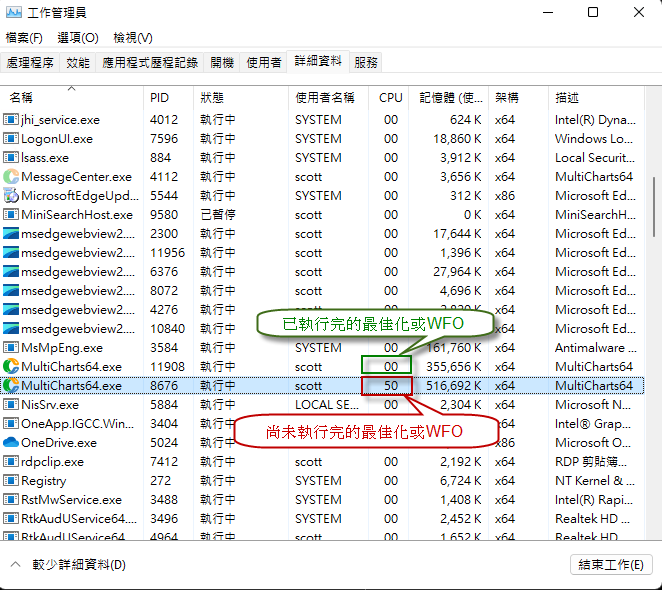Click the vertical scrollbar thumb

[654, 207]
